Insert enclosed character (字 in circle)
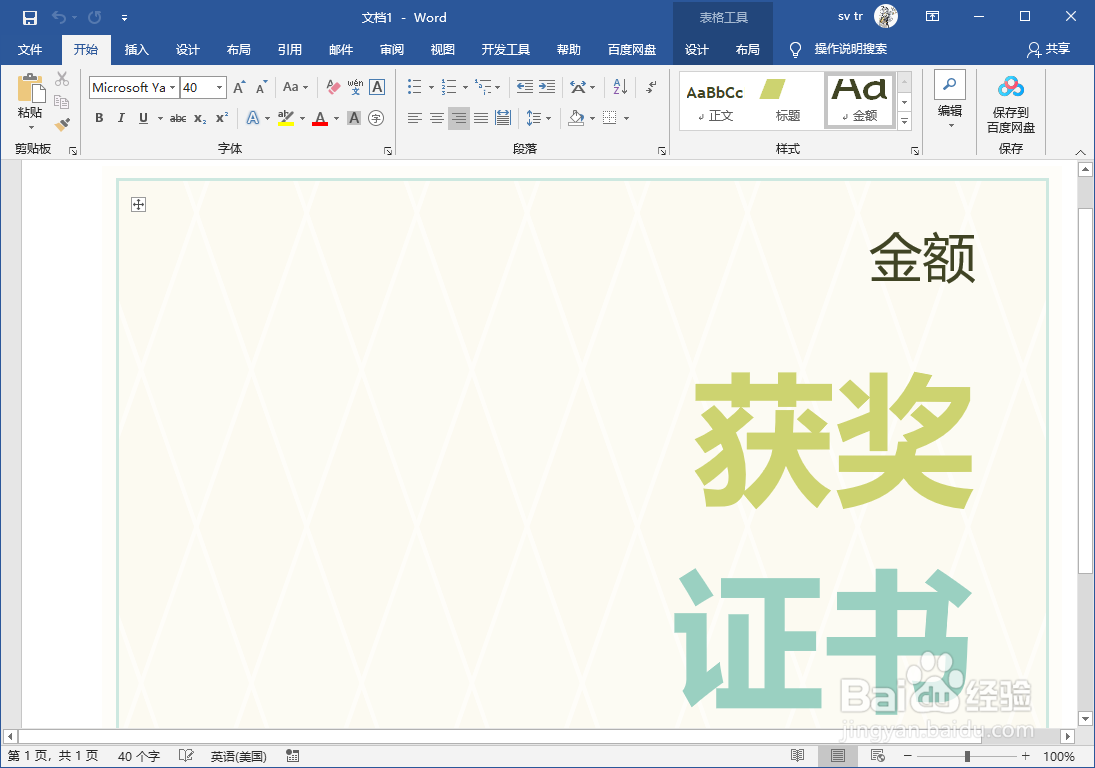 tap(376, 118)
